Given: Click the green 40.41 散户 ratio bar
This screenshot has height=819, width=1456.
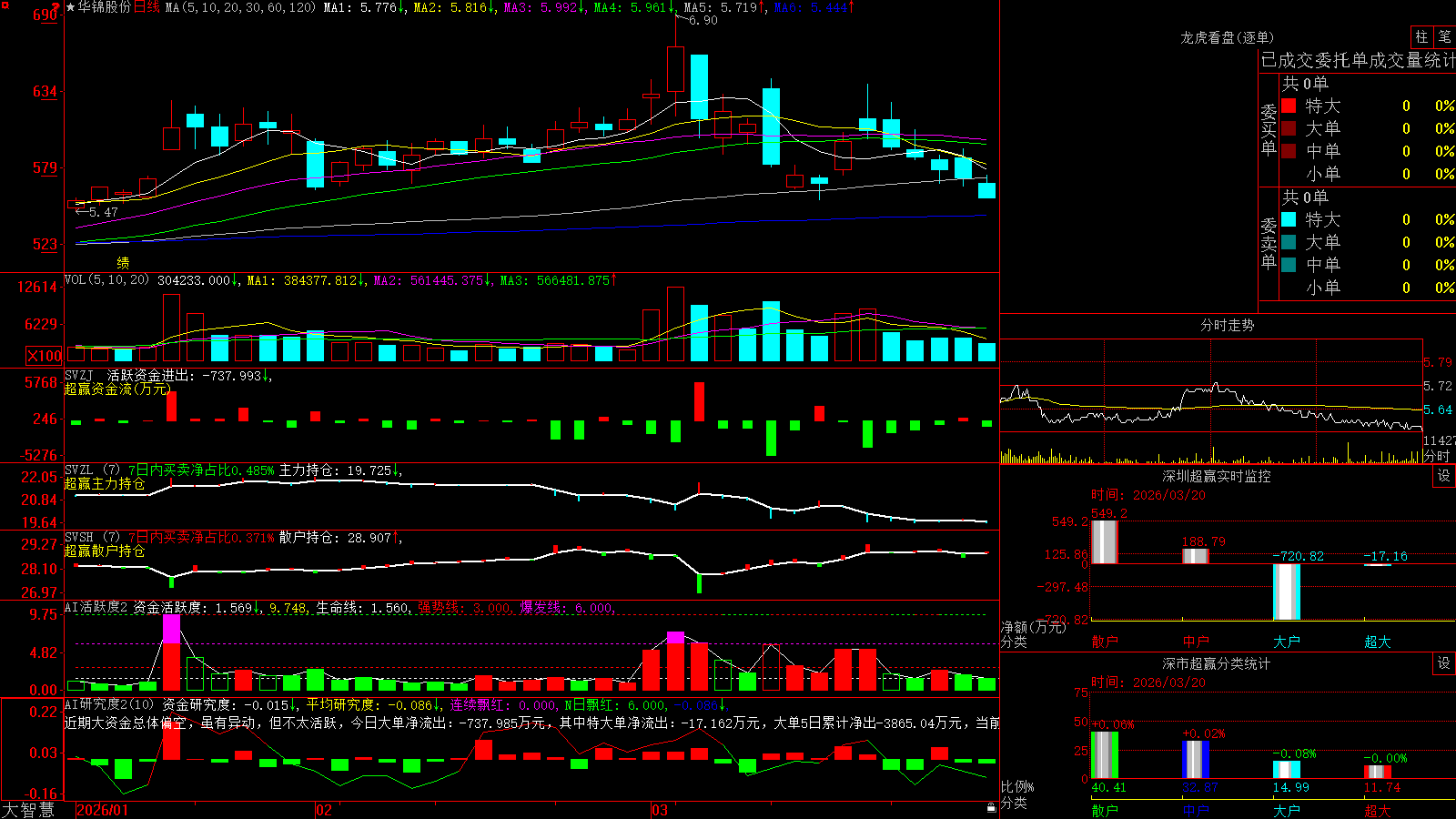Looking at the screenshot, I should [x=1104, y=754].
